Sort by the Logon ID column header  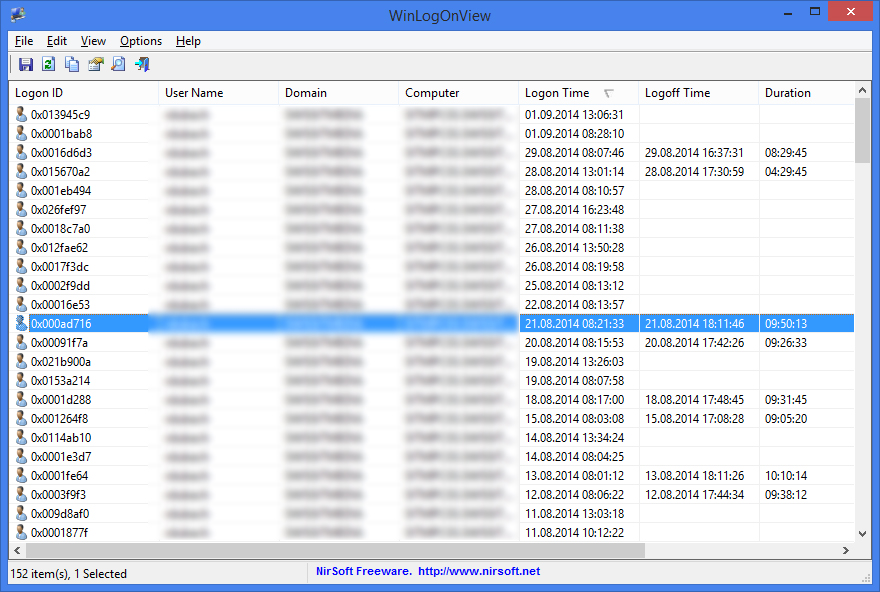84,93
